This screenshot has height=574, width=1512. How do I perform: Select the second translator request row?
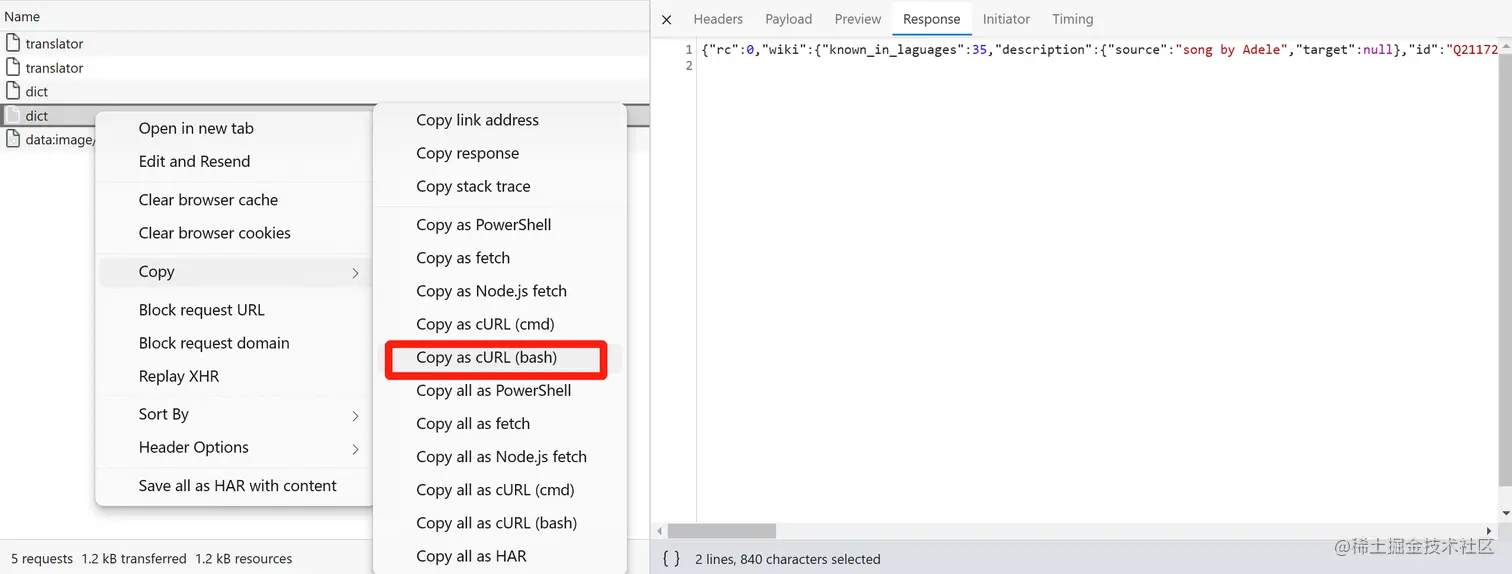click(x=324, y=67)
